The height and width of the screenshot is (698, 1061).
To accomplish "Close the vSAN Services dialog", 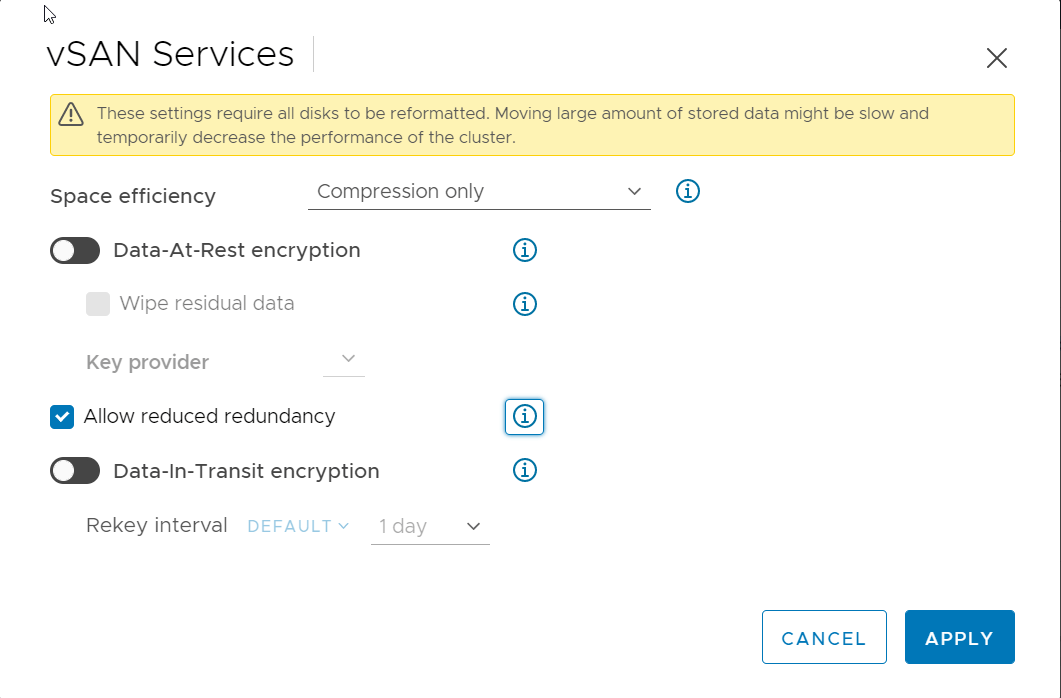I will point(996,58).
